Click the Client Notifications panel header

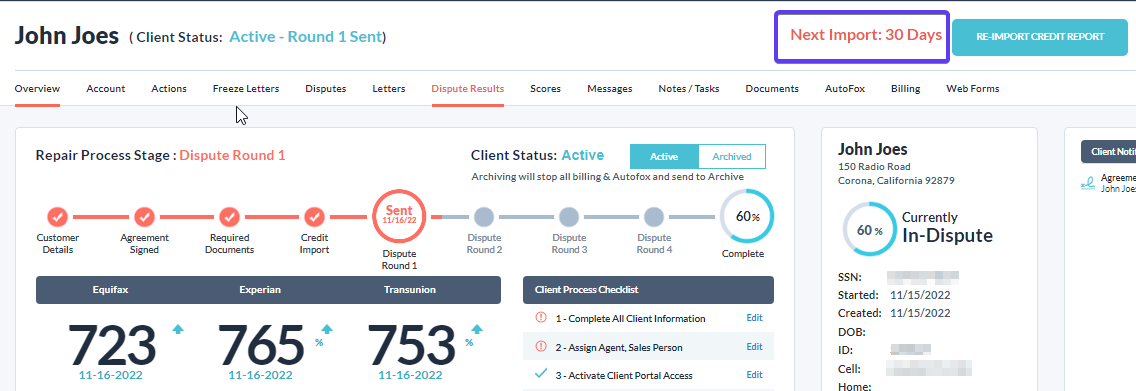[x=1108, y=151]
